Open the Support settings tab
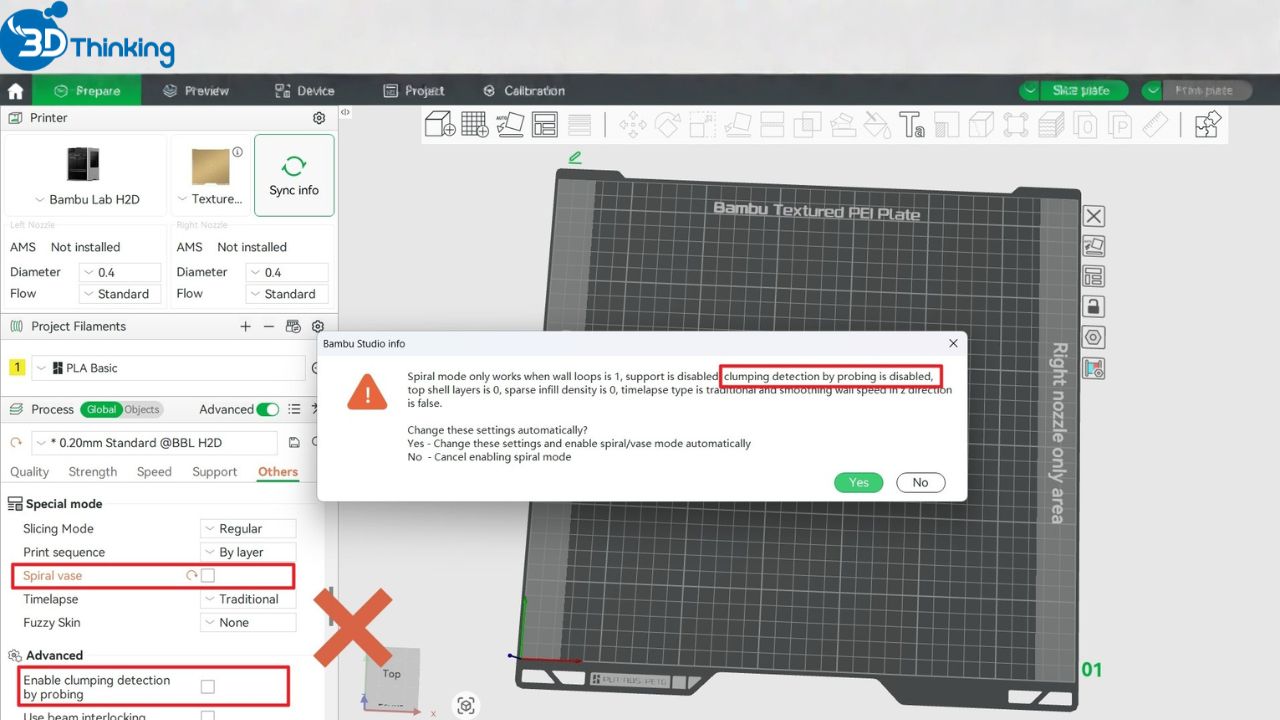Image resolution: width=1280 pixels, height=720 pixels. [214, 472]
